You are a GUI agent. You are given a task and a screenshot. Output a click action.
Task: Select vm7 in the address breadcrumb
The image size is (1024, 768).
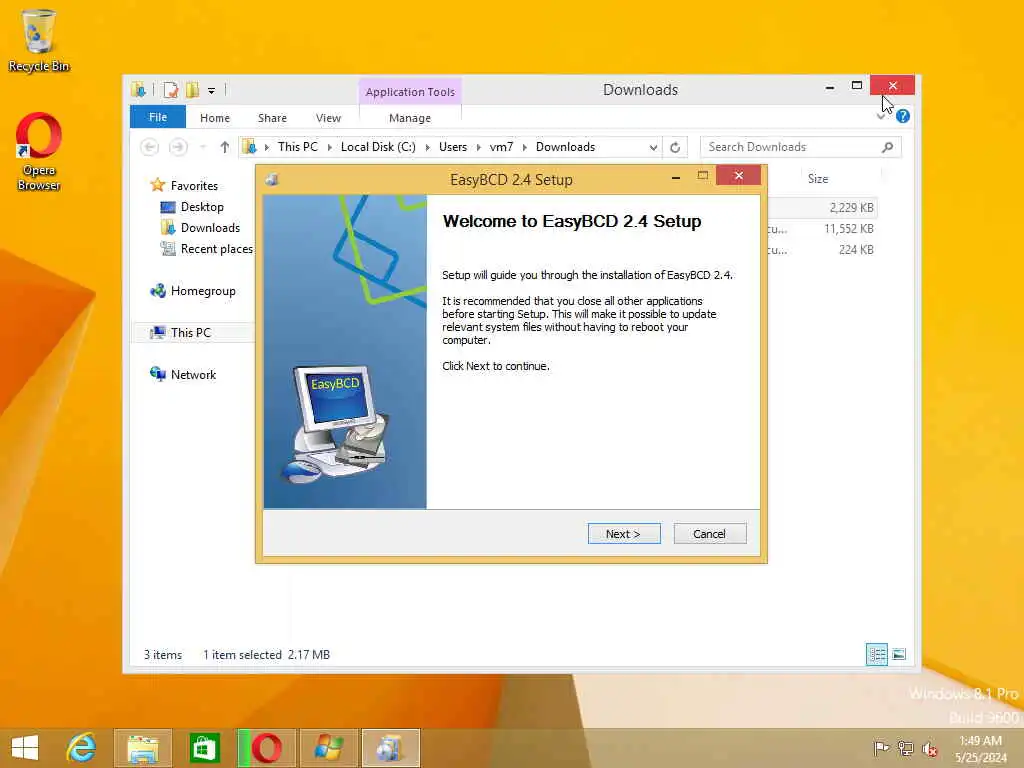coord(502,147)
